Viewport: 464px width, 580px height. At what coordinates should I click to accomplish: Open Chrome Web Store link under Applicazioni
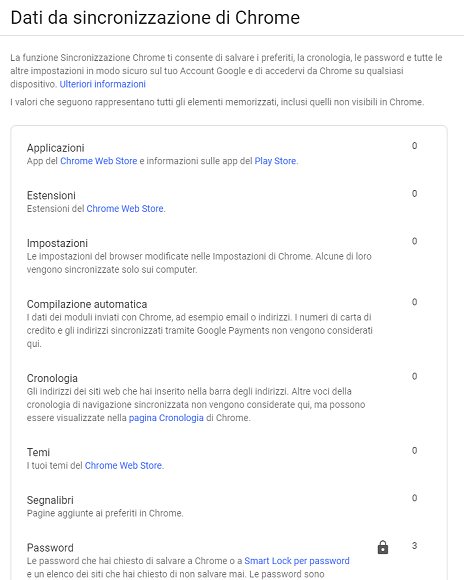click(x=98, y=161)
